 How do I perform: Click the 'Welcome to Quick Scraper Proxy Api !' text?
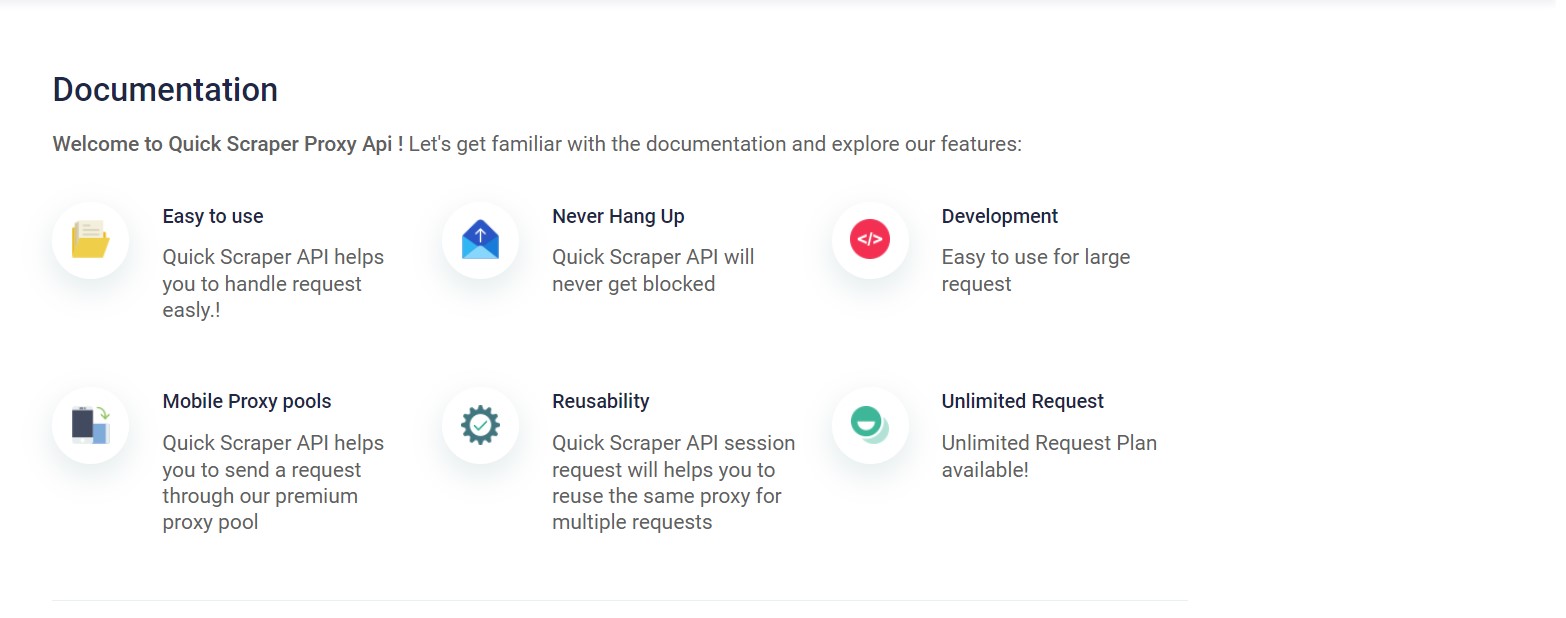[x=228, y=144]
